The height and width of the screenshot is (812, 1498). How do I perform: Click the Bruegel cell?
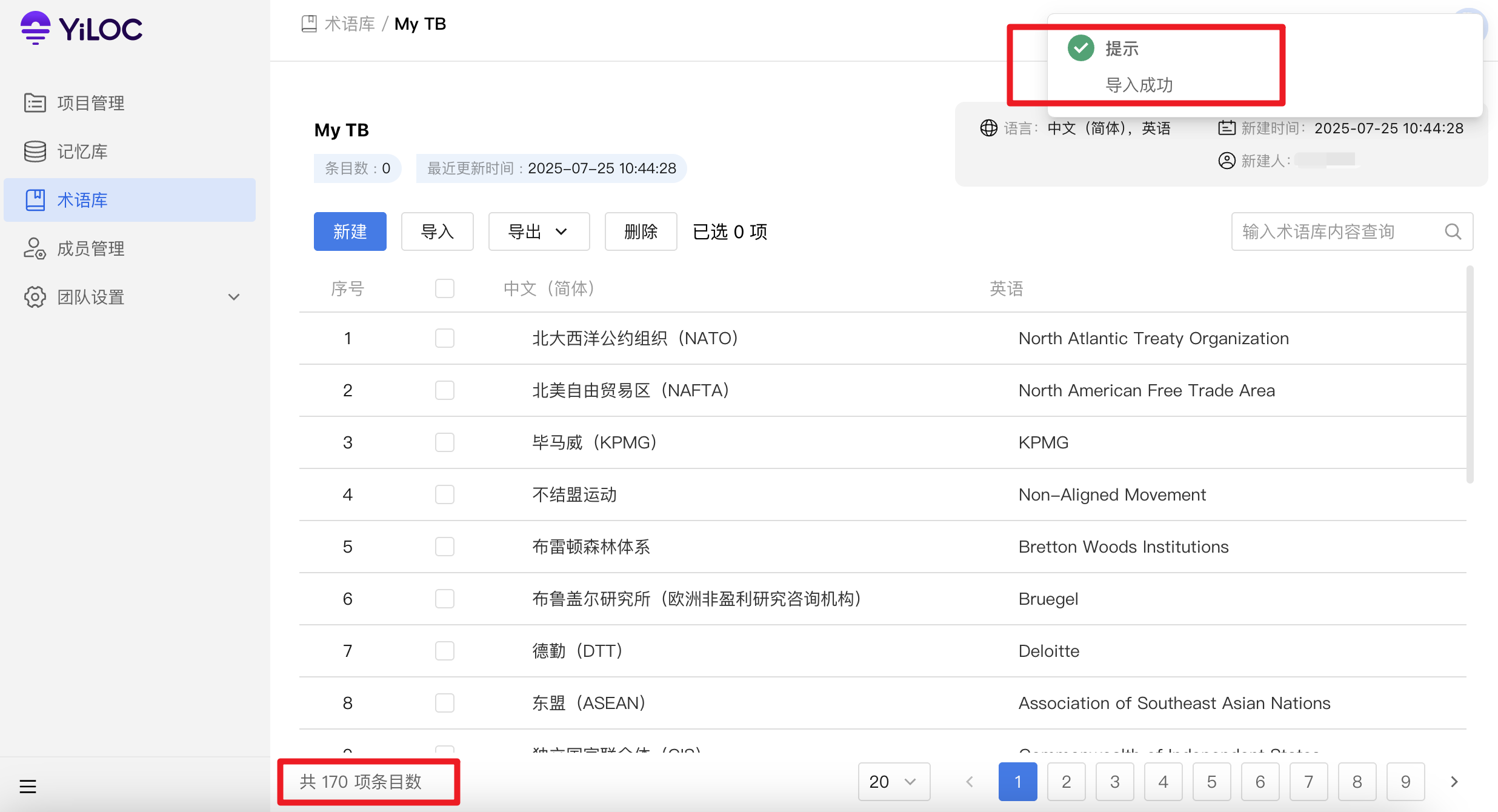pyautogui.click(x=1048, y=599)
